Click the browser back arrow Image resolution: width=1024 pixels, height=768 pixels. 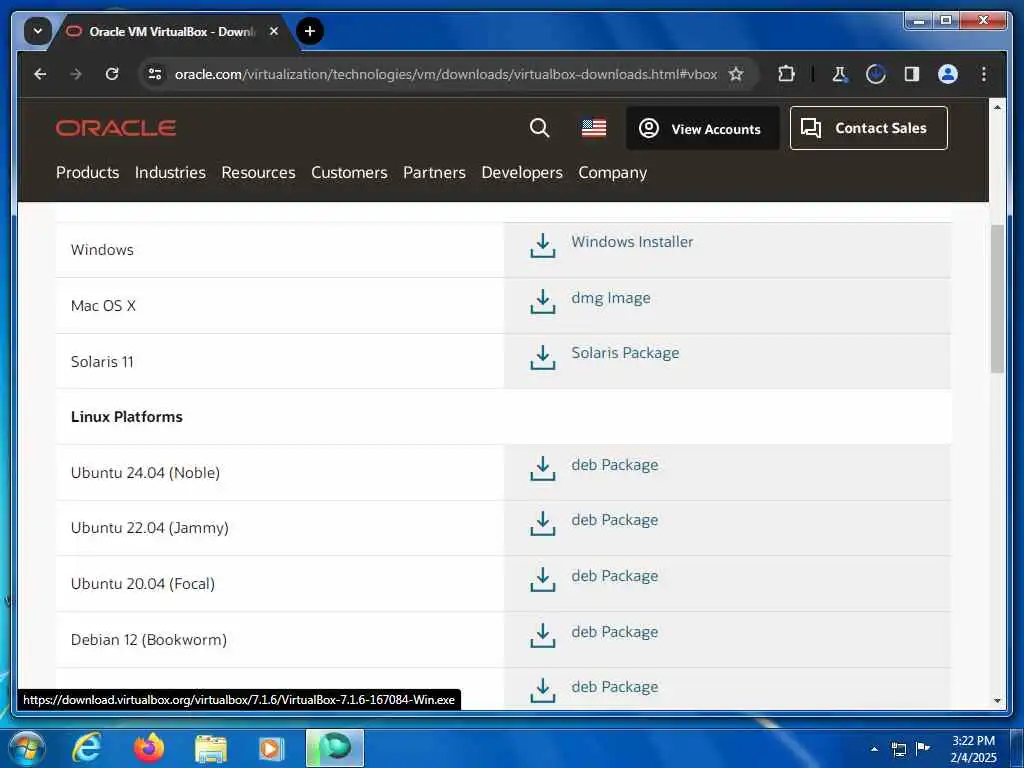coord(40,74)
